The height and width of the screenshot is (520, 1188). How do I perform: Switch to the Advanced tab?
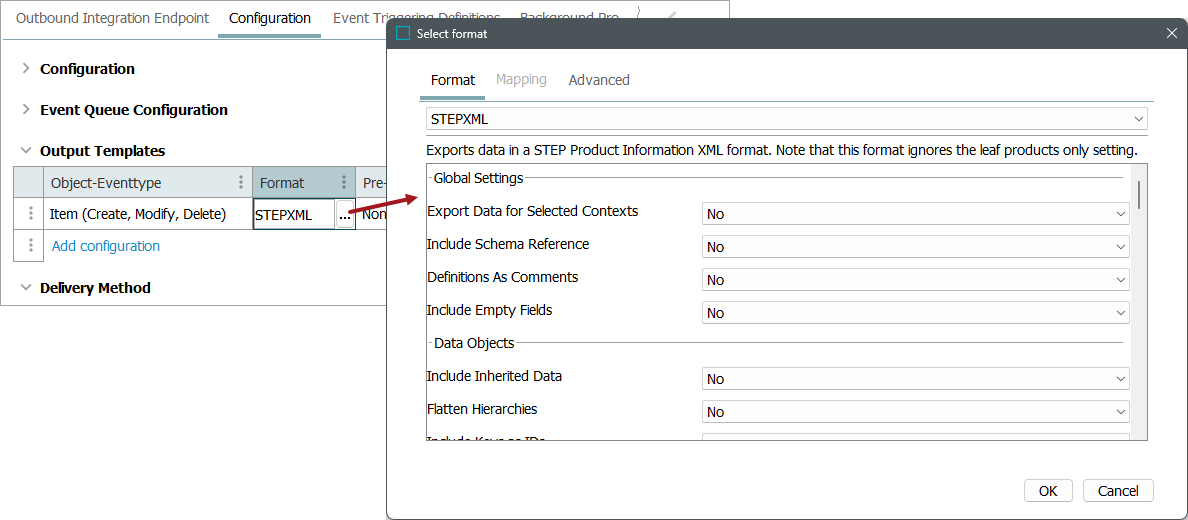point(599,80)
